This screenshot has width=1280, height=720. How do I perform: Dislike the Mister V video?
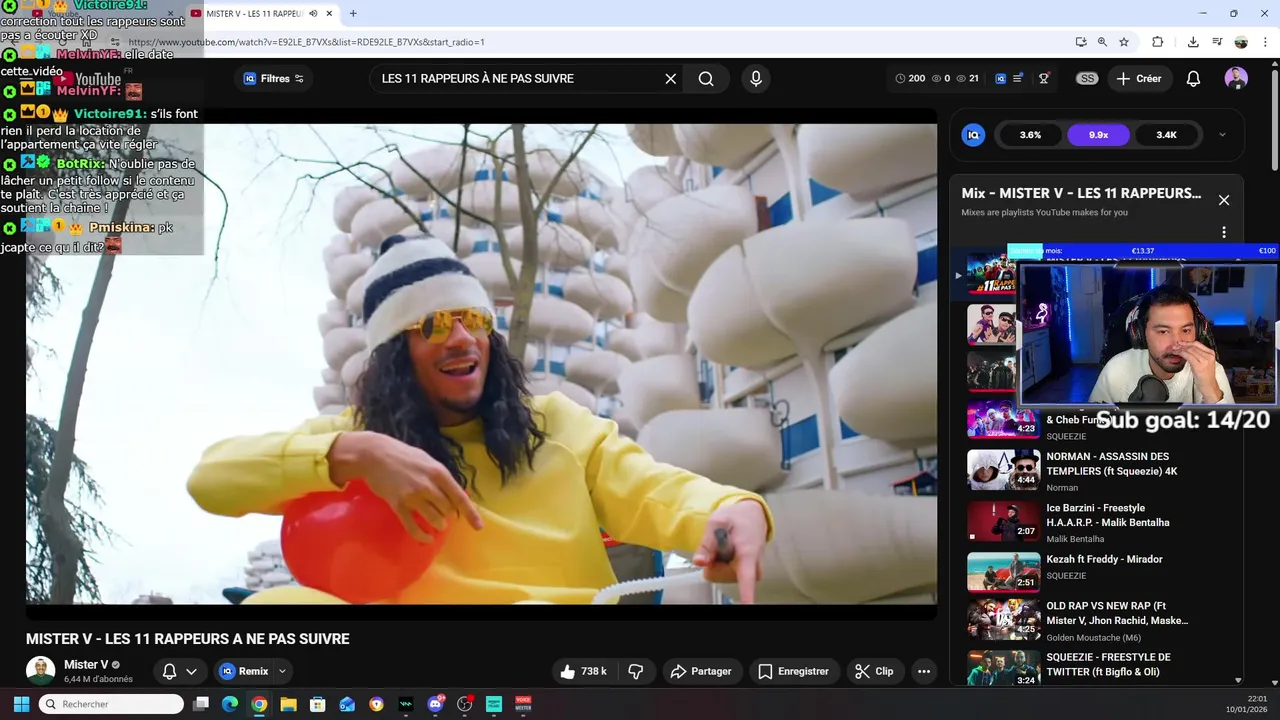pos(635,671)
